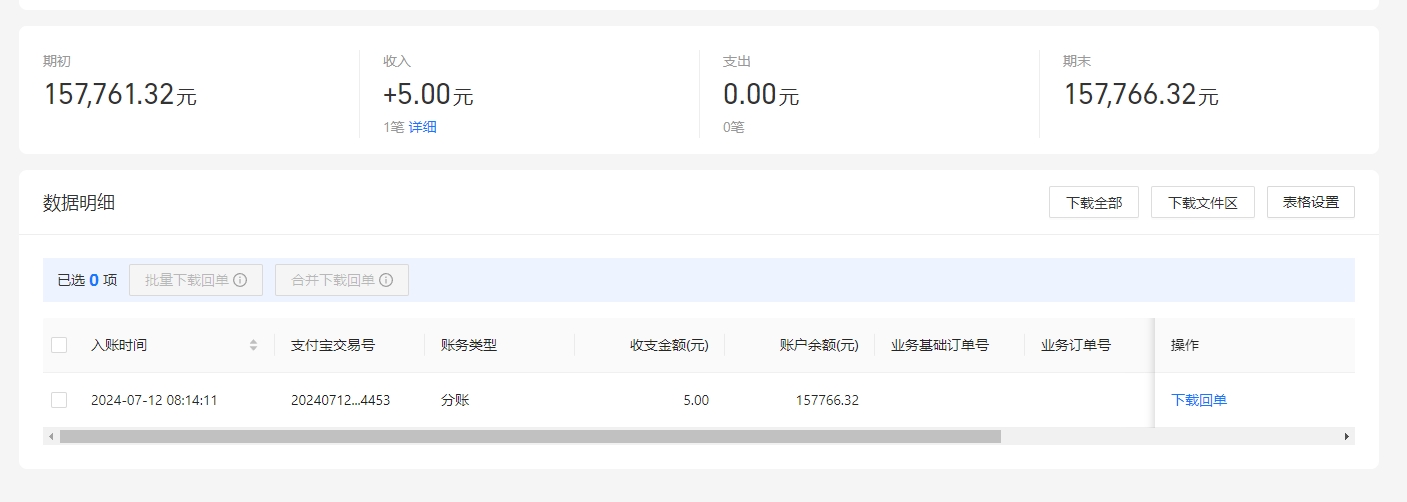Click the 期末 amount 157,766.32元

point(1141,95)
